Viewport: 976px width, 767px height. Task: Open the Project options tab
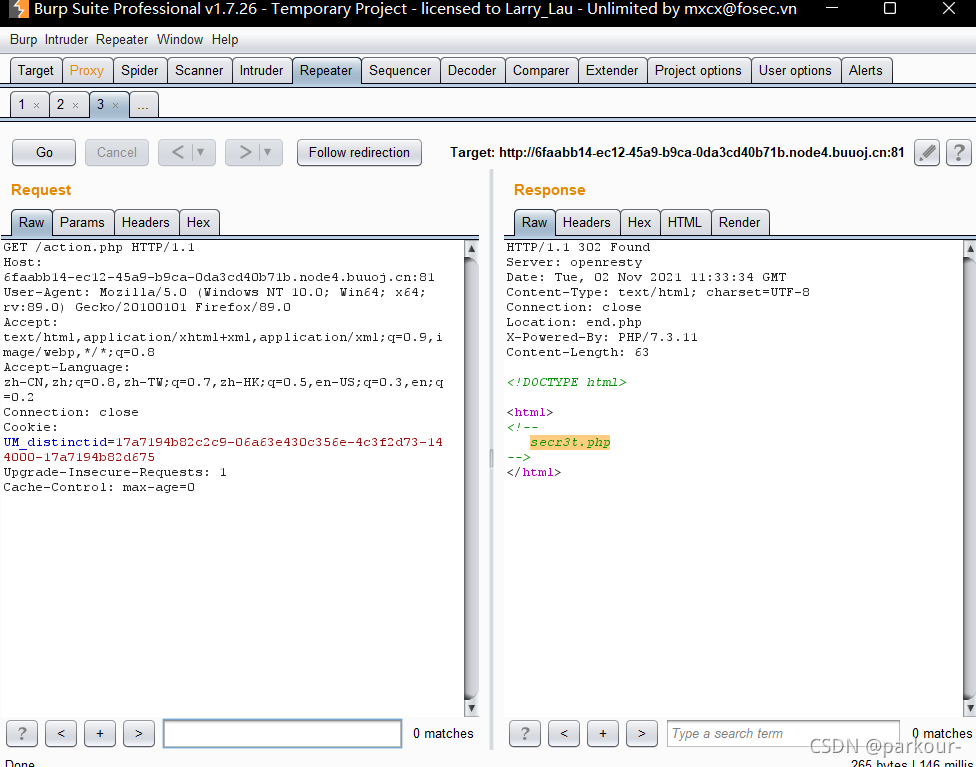click(x=698, y=70)
